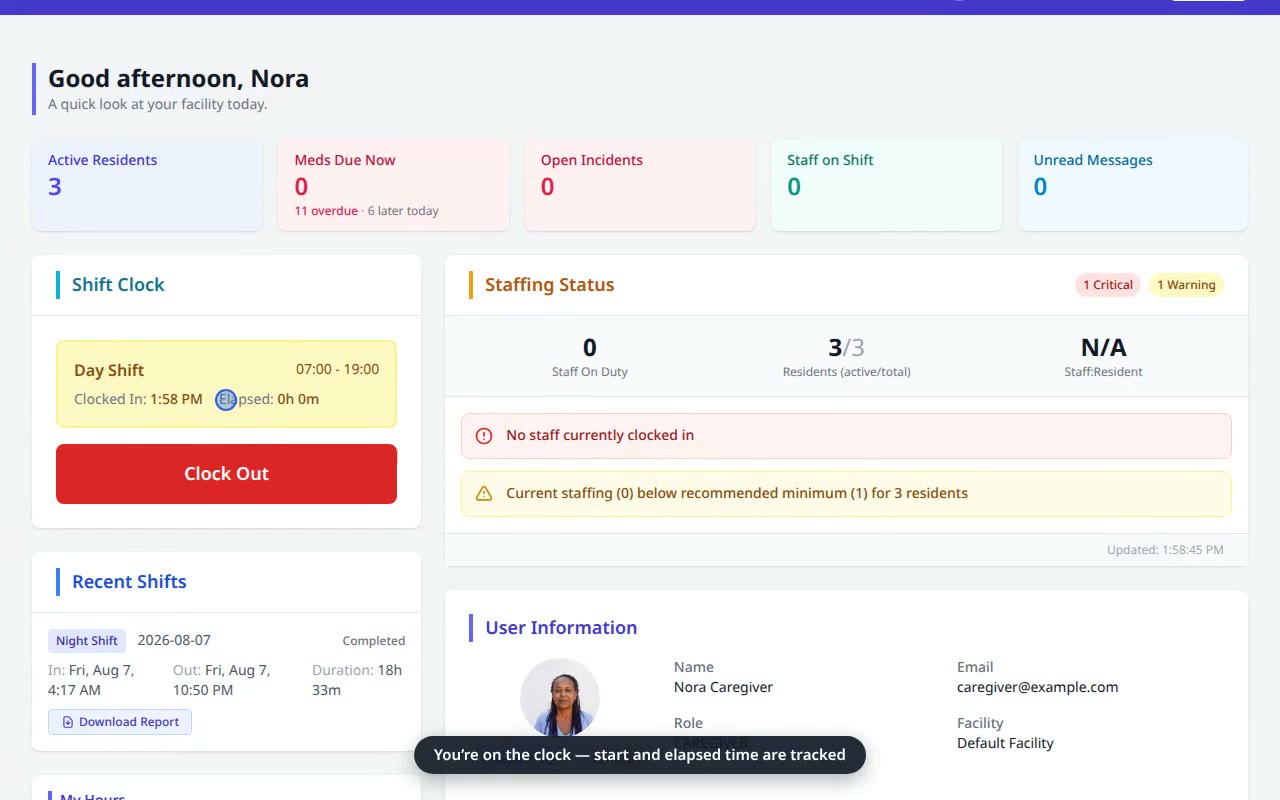The image size is (1280, 800).
Task: Click the 1 Critical badge
Action: click(x=1108, y=285)
